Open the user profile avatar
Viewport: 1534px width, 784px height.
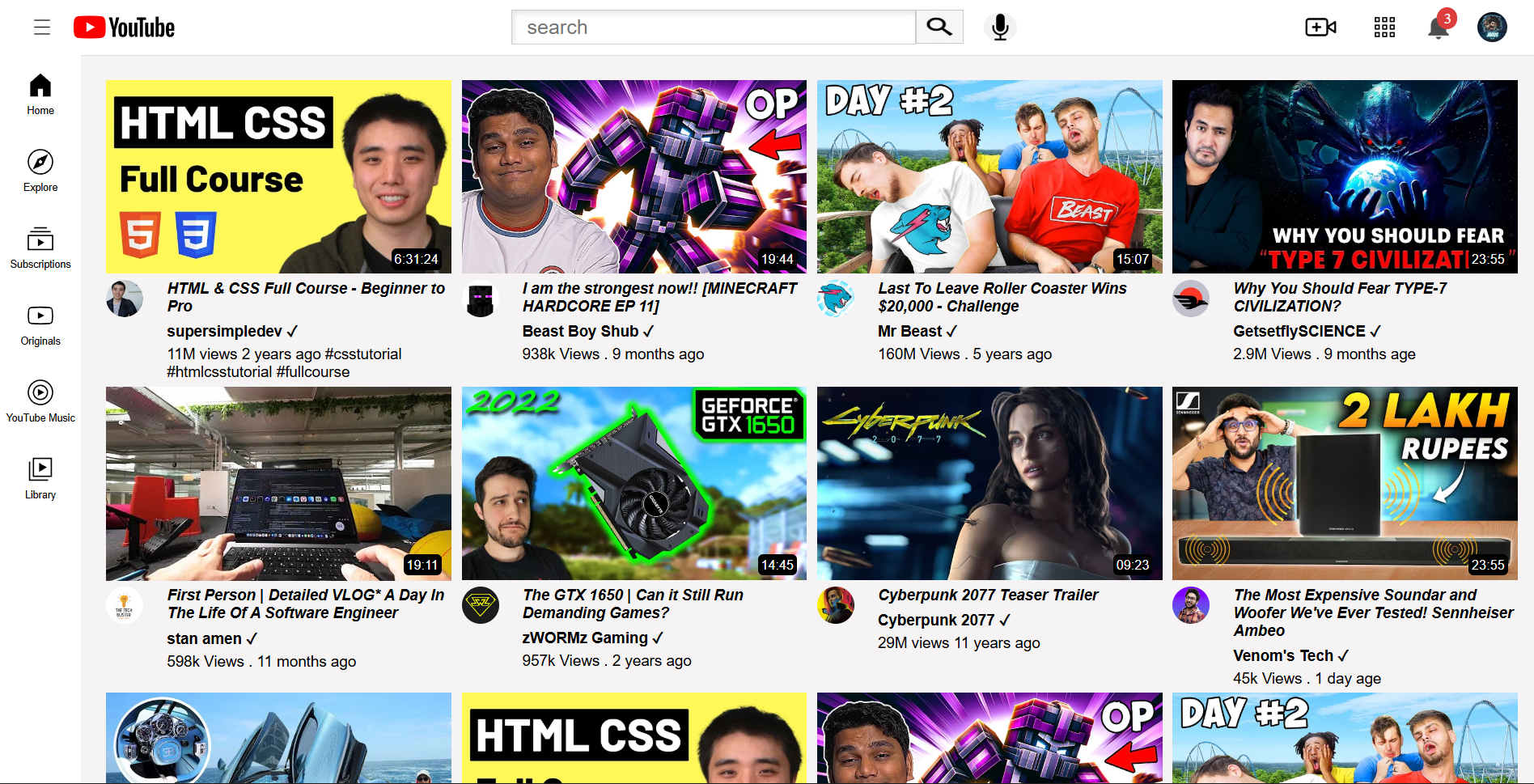click(x=1492, y=28)
